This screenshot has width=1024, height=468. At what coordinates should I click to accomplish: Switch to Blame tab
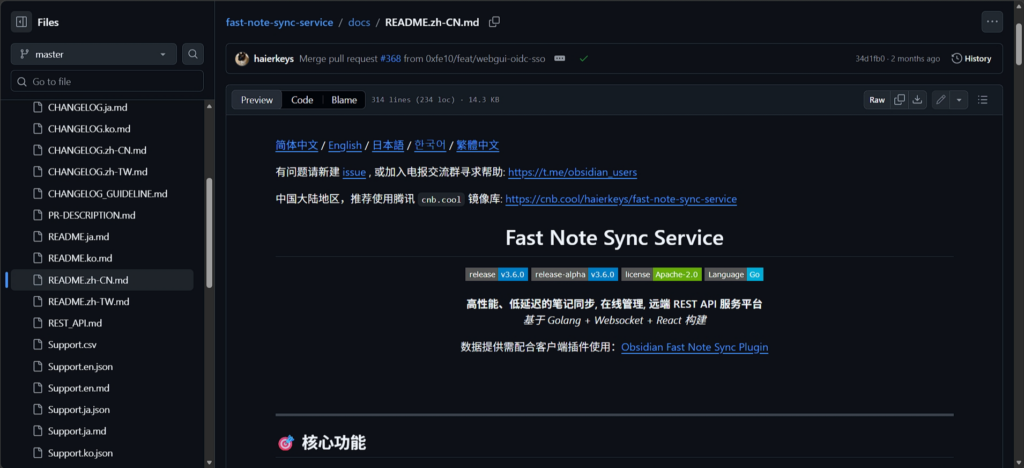344,100
